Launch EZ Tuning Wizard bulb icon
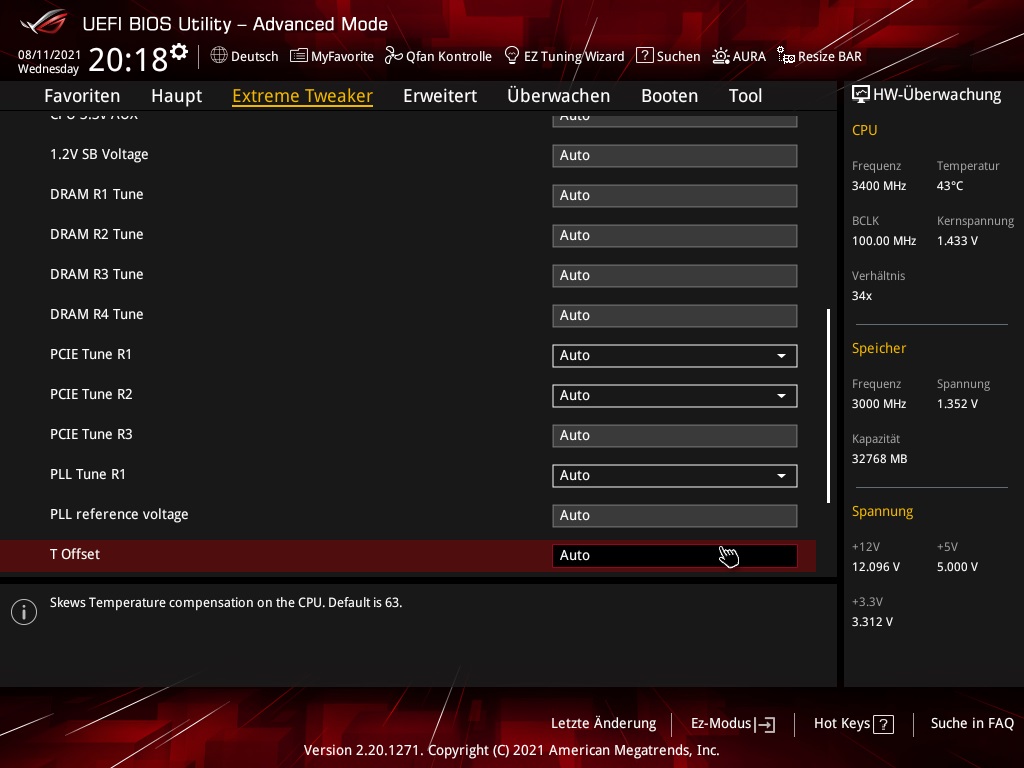The image size is (1024, 768). [512, 56]
